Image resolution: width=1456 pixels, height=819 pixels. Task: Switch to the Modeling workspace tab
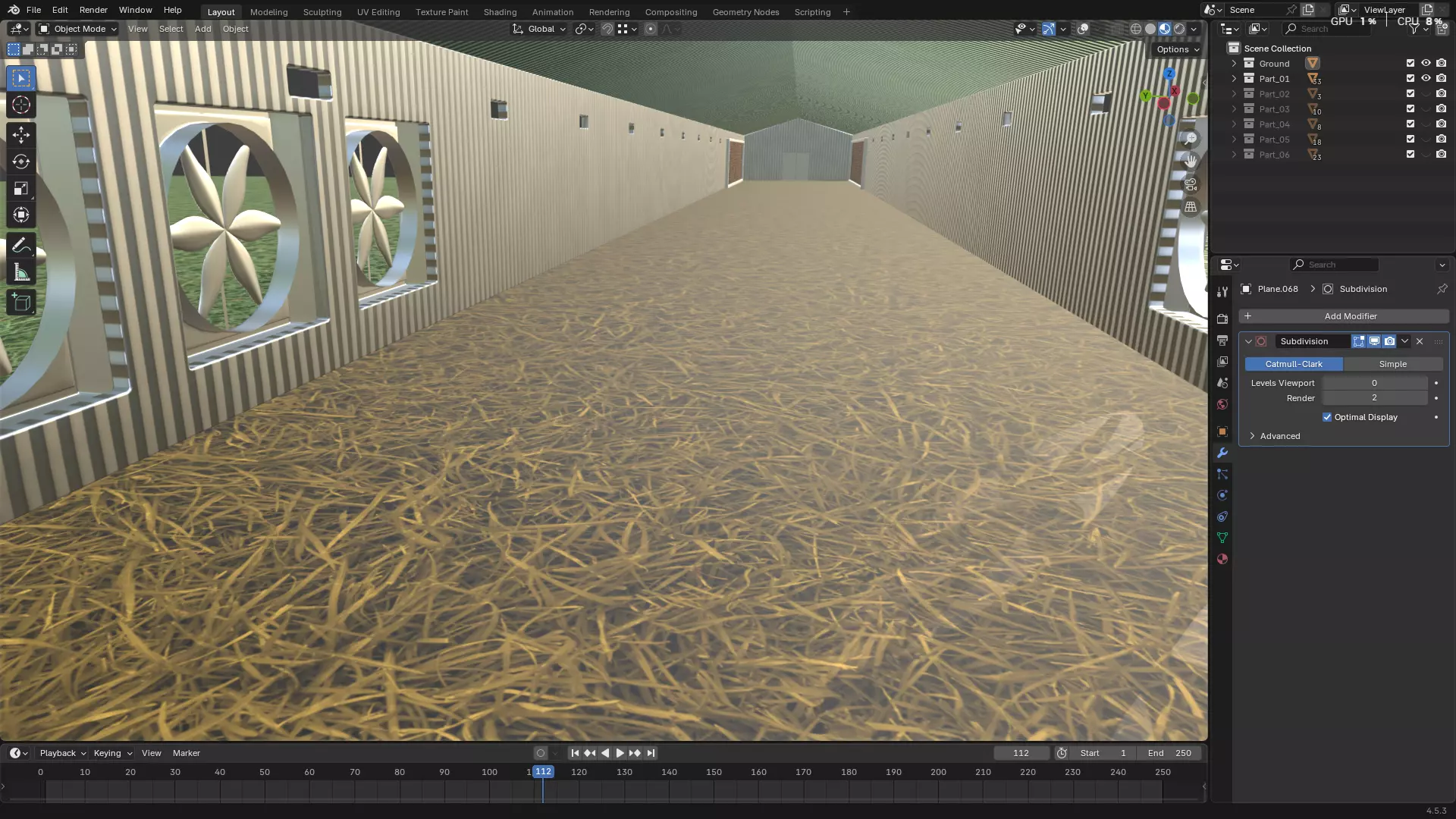(268, 12)
